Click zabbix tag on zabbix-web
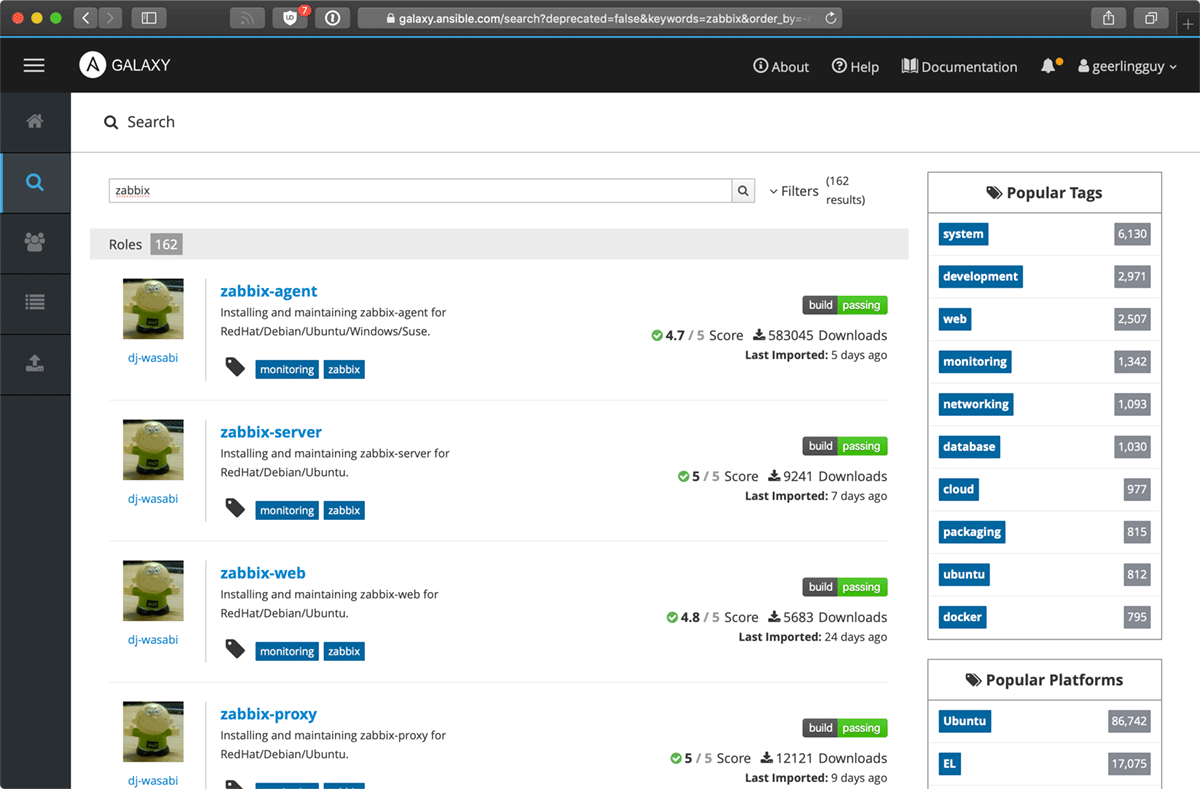The height and width of the screenshot is (789, 1200). [x=344, y=651]
